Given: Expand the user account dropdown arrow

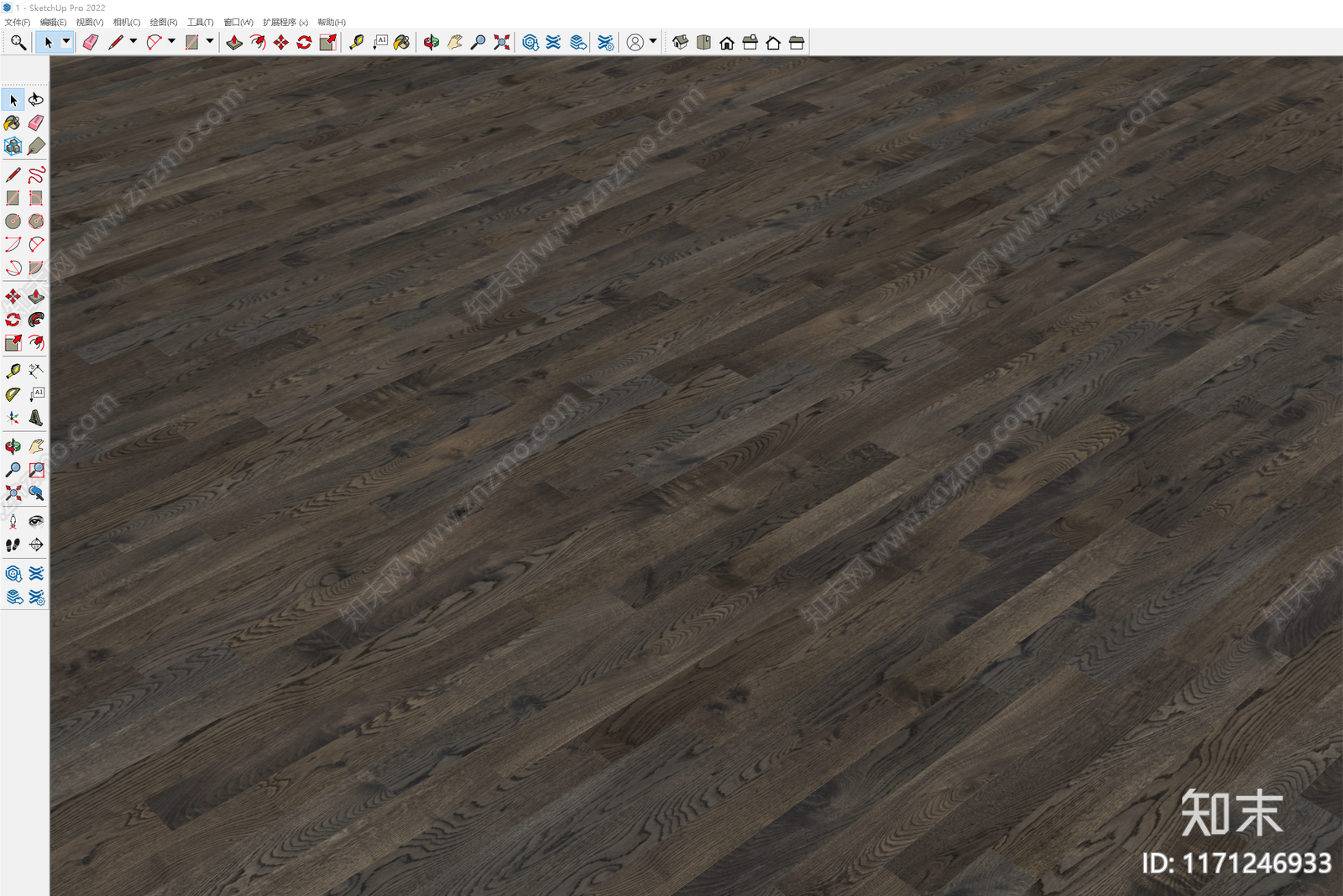Looking at the screenshot, I should 653,41.
